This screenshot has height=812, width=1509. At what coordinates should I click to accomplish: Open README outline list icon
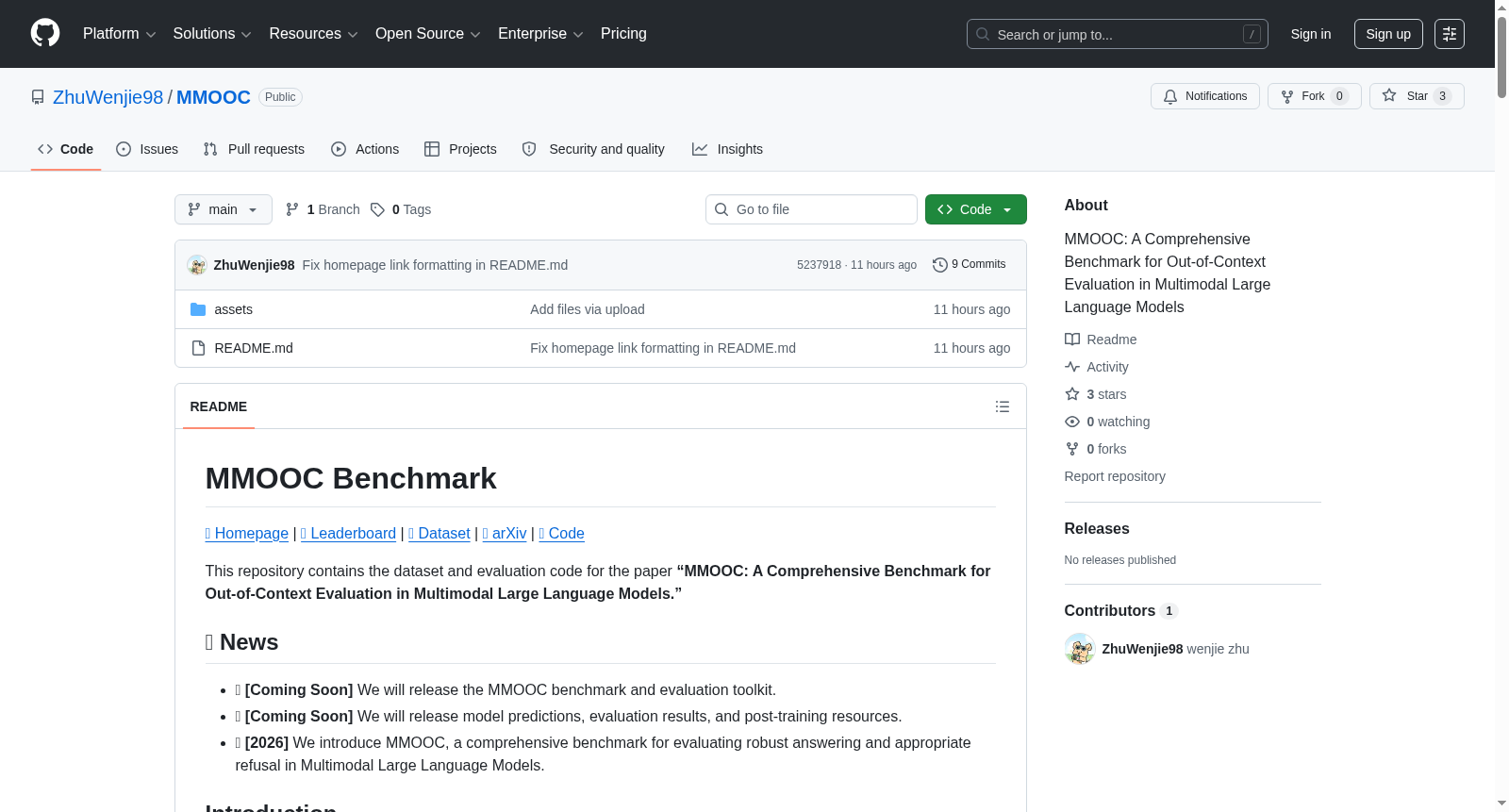pyautogui.click(x=1002, y=406)
